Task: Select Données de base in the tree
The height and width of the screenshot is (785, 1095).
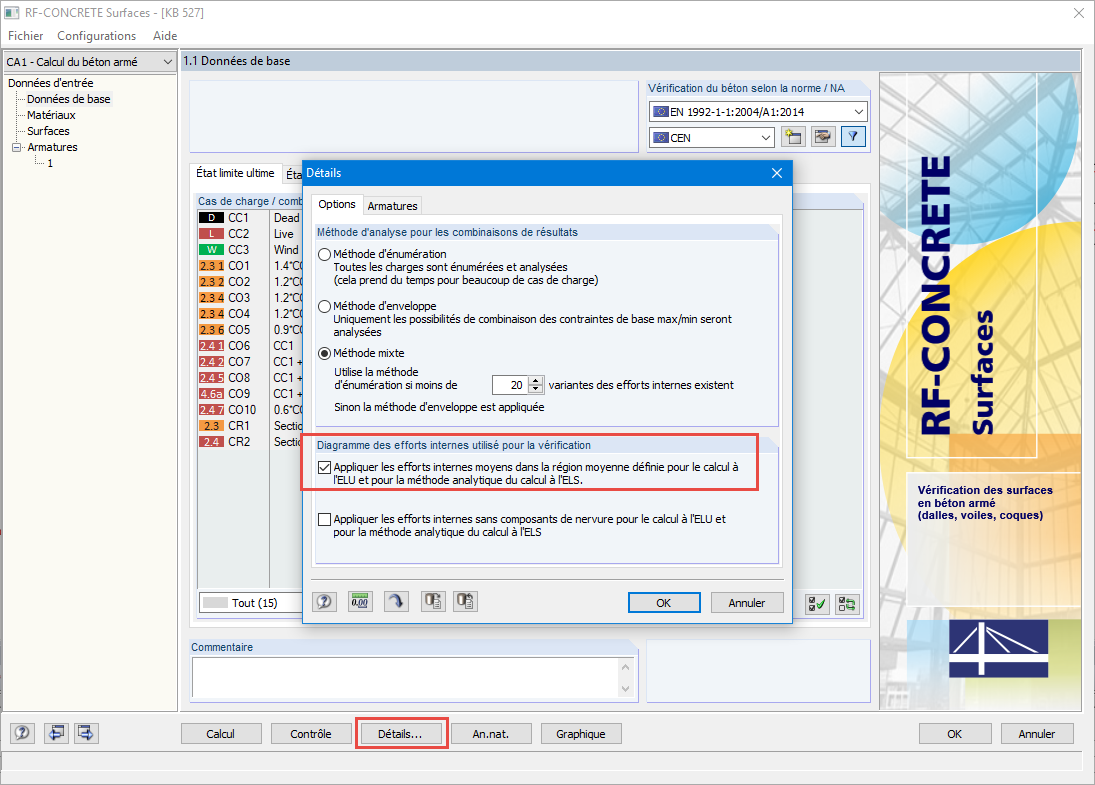Action: 68,99
